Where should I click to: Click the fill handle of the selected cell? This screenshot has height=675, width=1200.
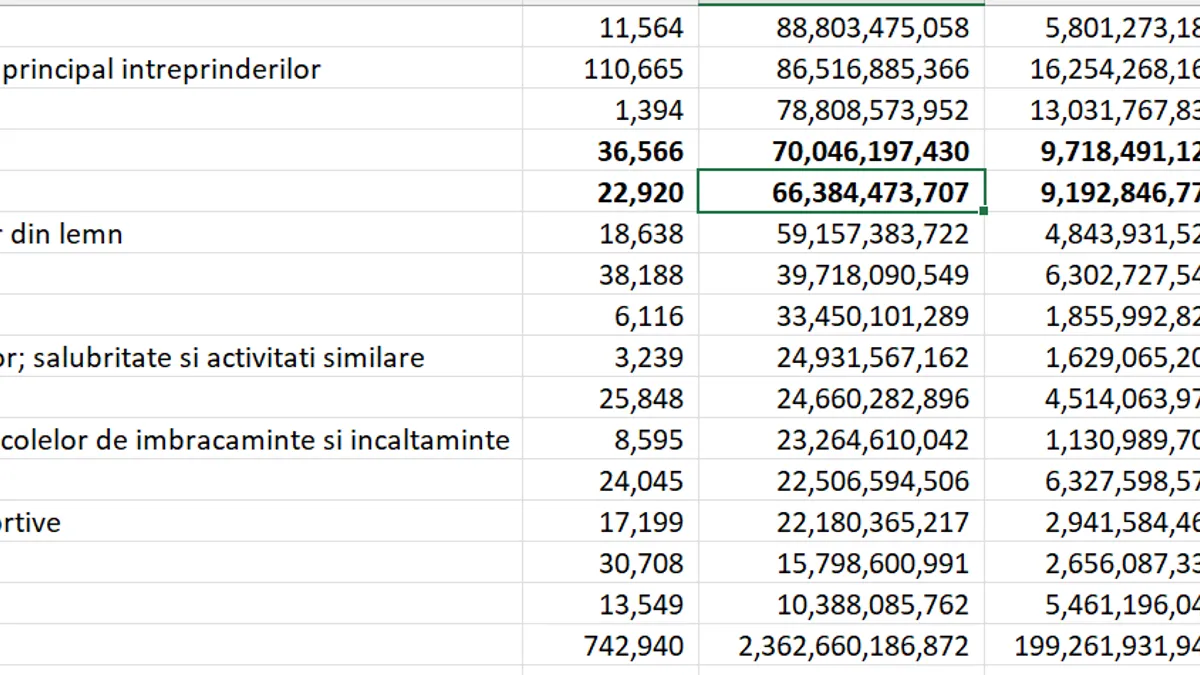[985, 211]
